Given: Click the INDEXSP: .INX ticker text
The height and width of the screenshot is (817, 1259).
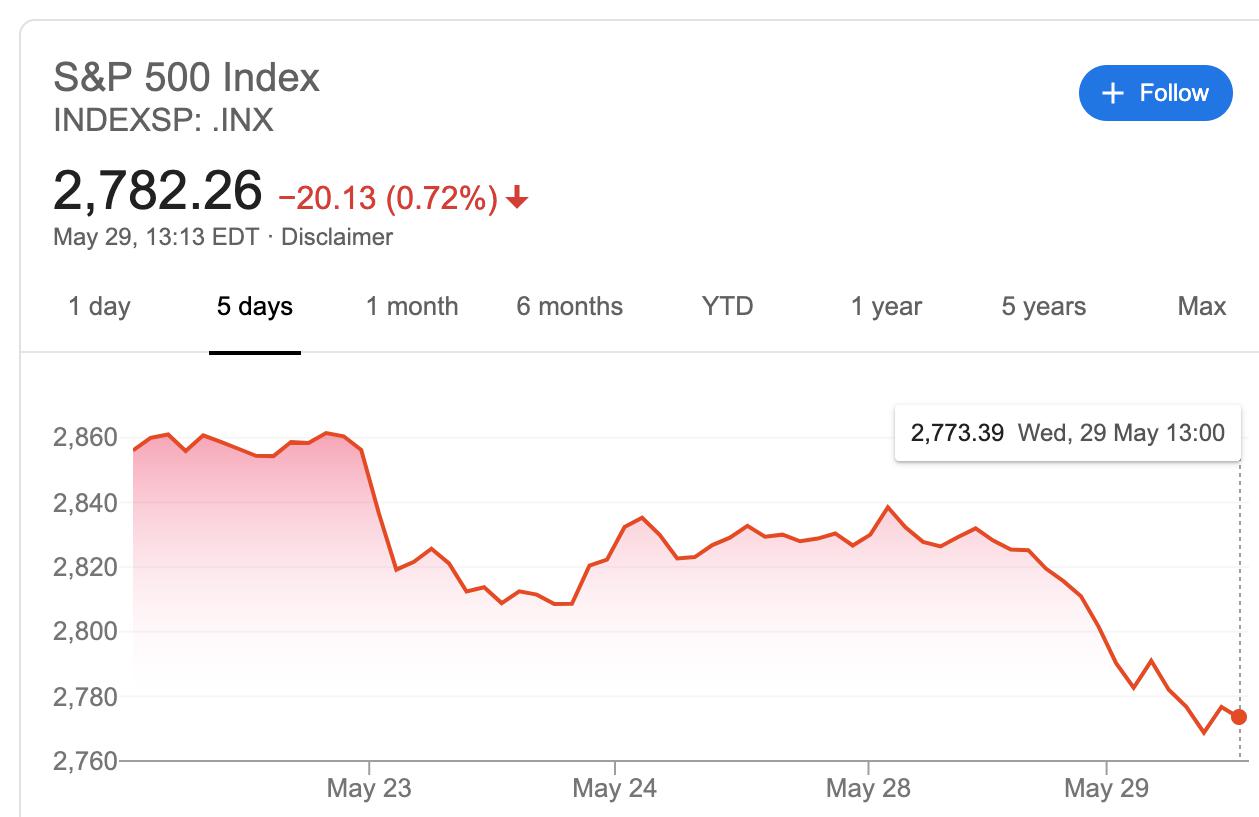Looking at the screenshot, I should point(163,121).
